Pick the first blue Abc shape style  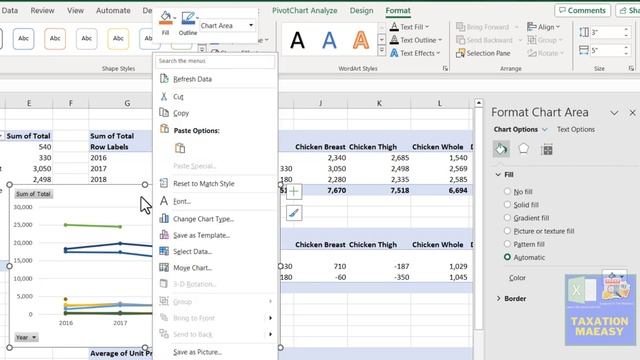tap(23, 39)
